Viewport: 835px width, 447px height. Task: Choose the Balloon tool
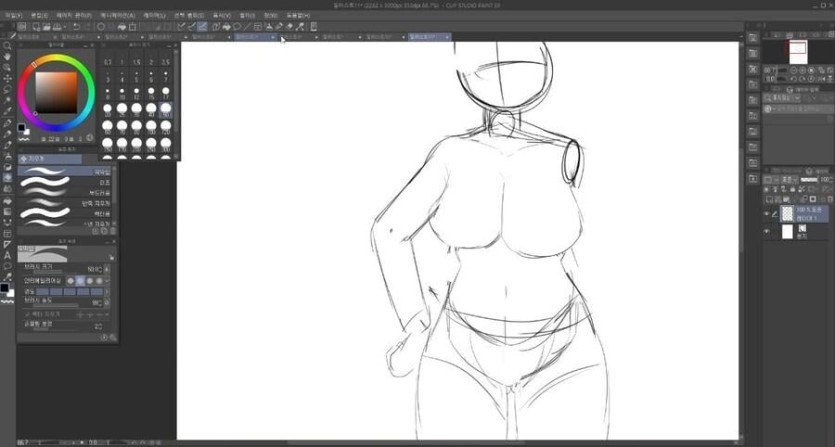tap(8, 266)
